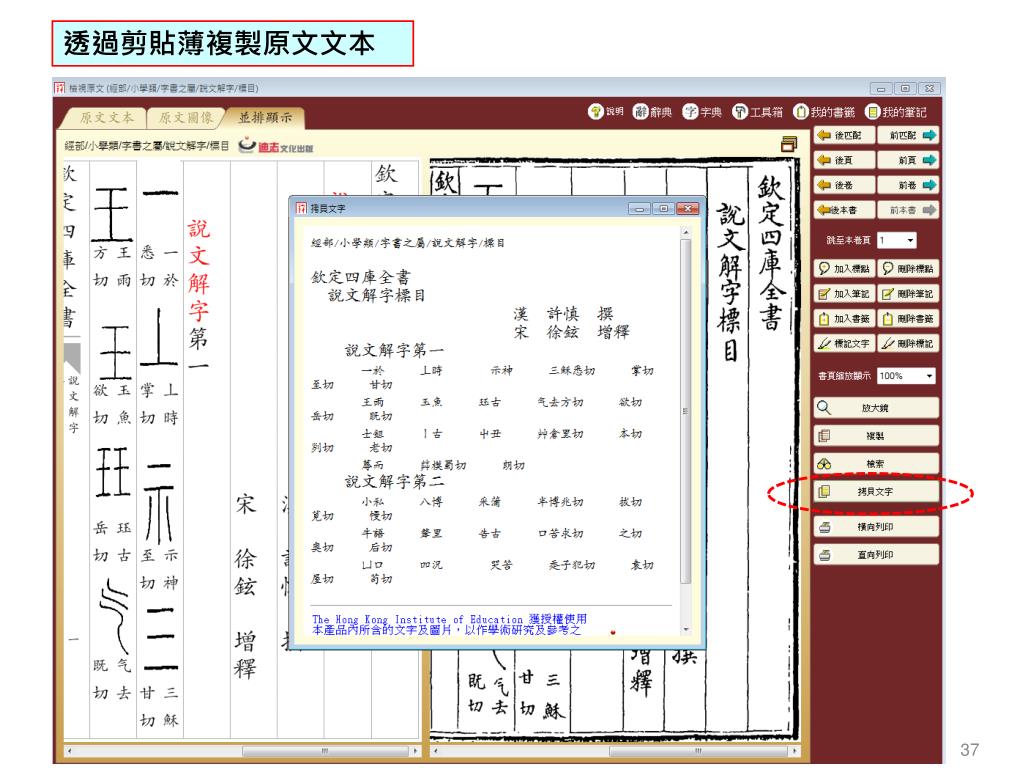Go to 後本書 book
This screenshot has height=768, width=1024.
tap(844, 210)
